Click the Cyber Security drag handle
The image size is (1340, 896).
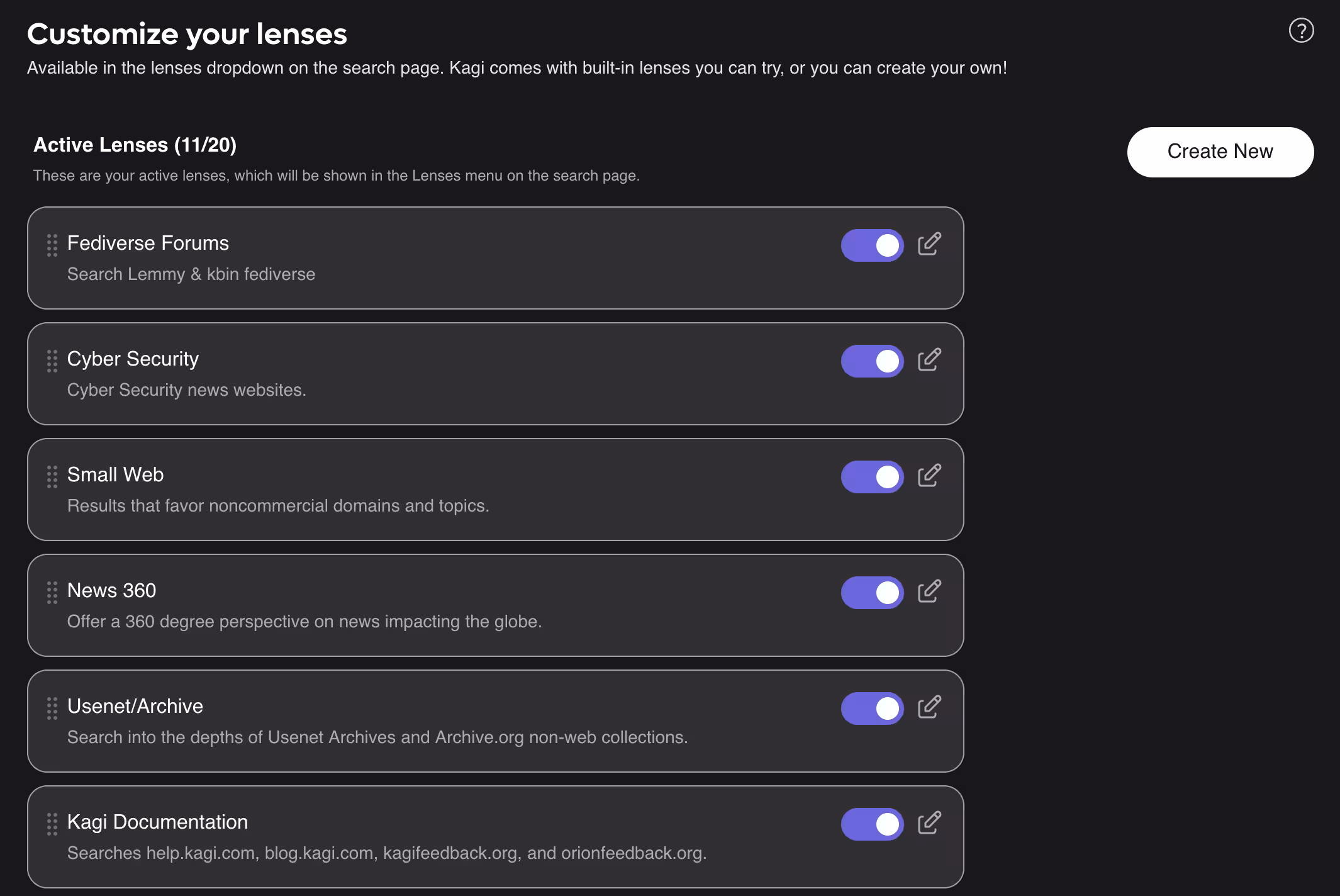click(52, 361)
